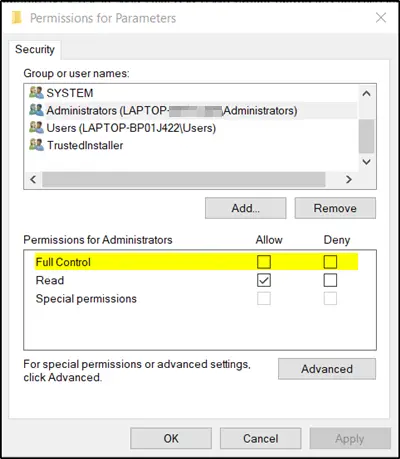Click the TrustedInstaller group icon
400x459 pixels.
pyautogui.click(x=36, y=145)
